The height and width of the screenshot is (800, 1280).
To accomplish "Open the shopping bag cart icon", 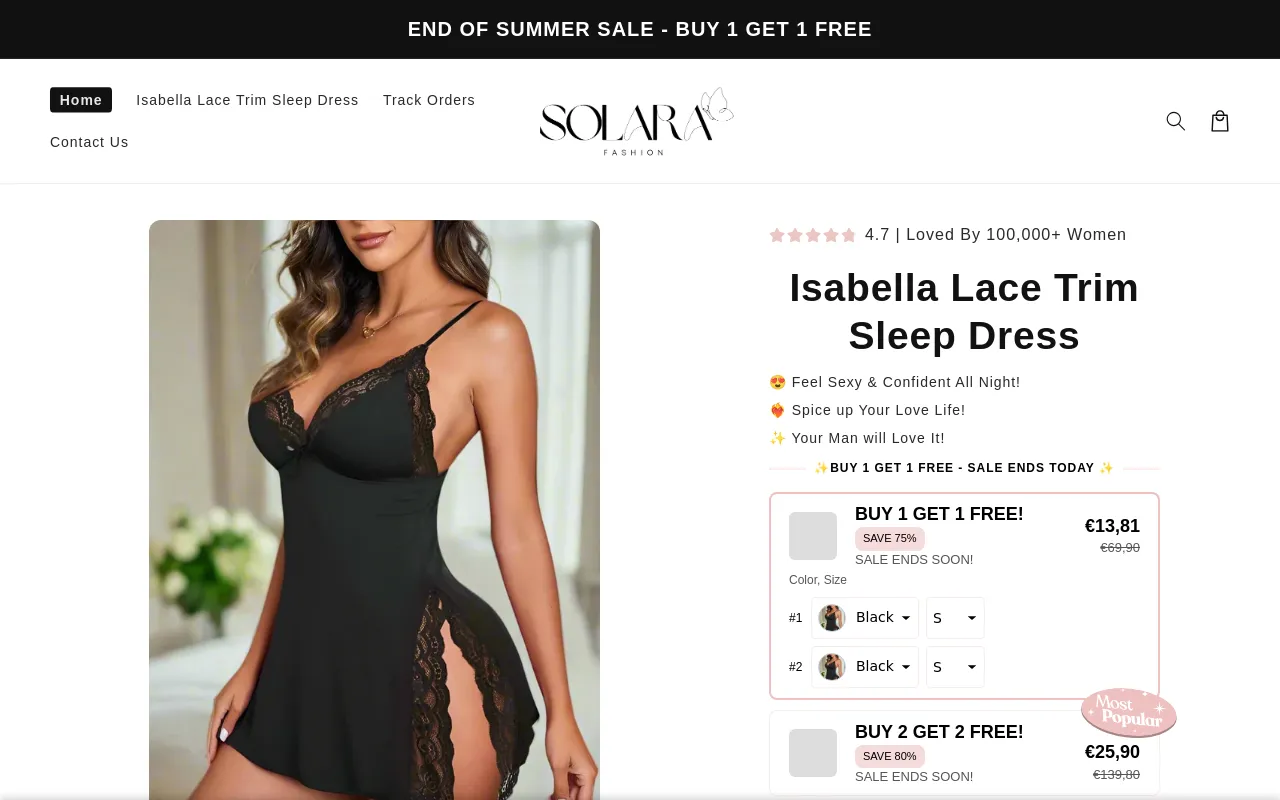I will click(1220, 121).
